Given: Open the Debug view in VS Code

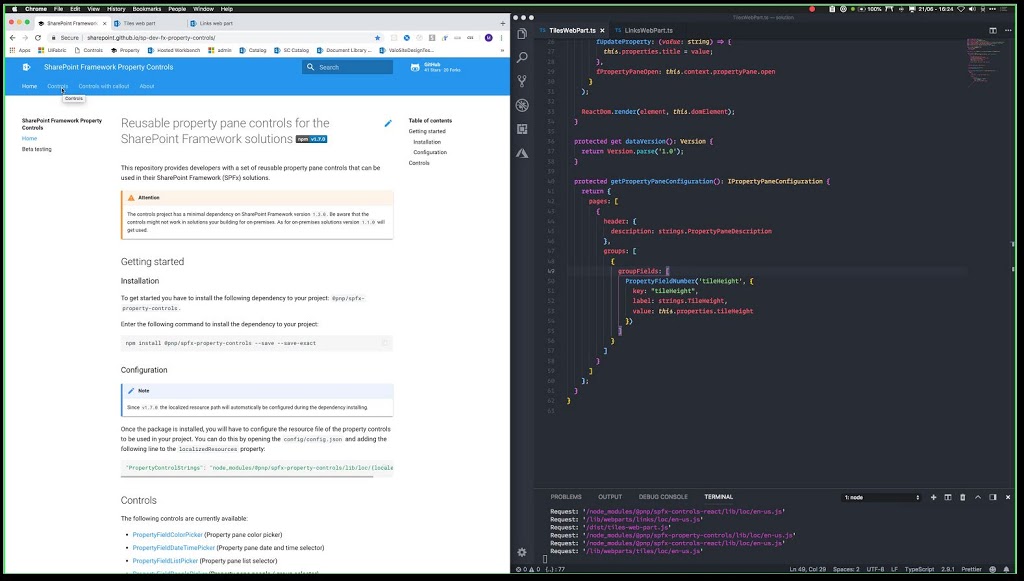Looking at the screenshot, I should (x=522, y=105).
